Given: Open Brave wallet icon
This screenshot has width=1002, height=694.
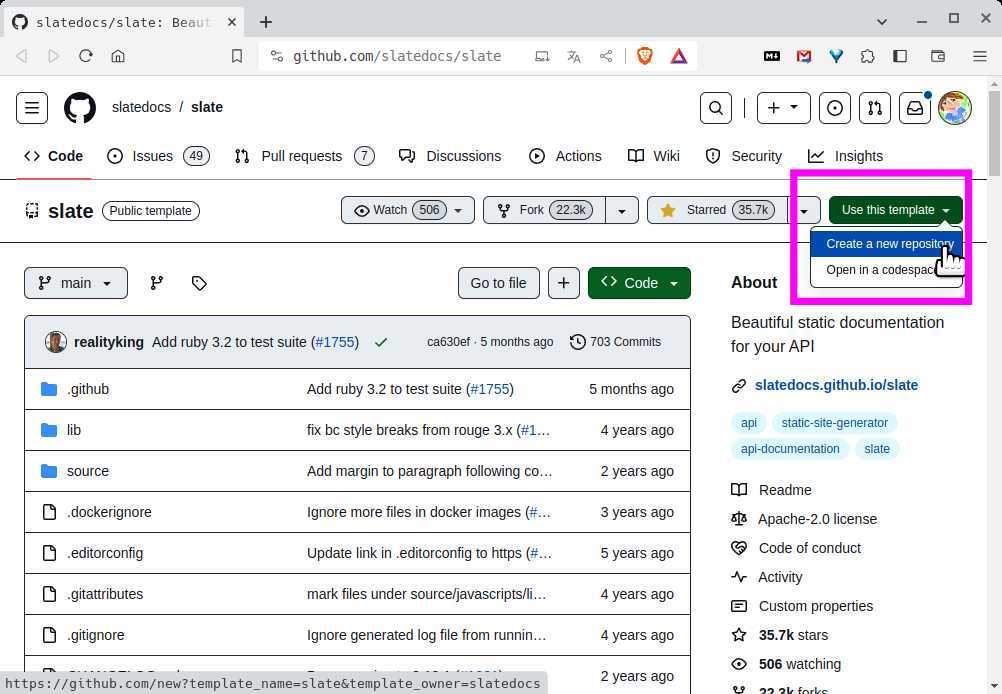Looking at the screenshot, I should coord(937,56).
